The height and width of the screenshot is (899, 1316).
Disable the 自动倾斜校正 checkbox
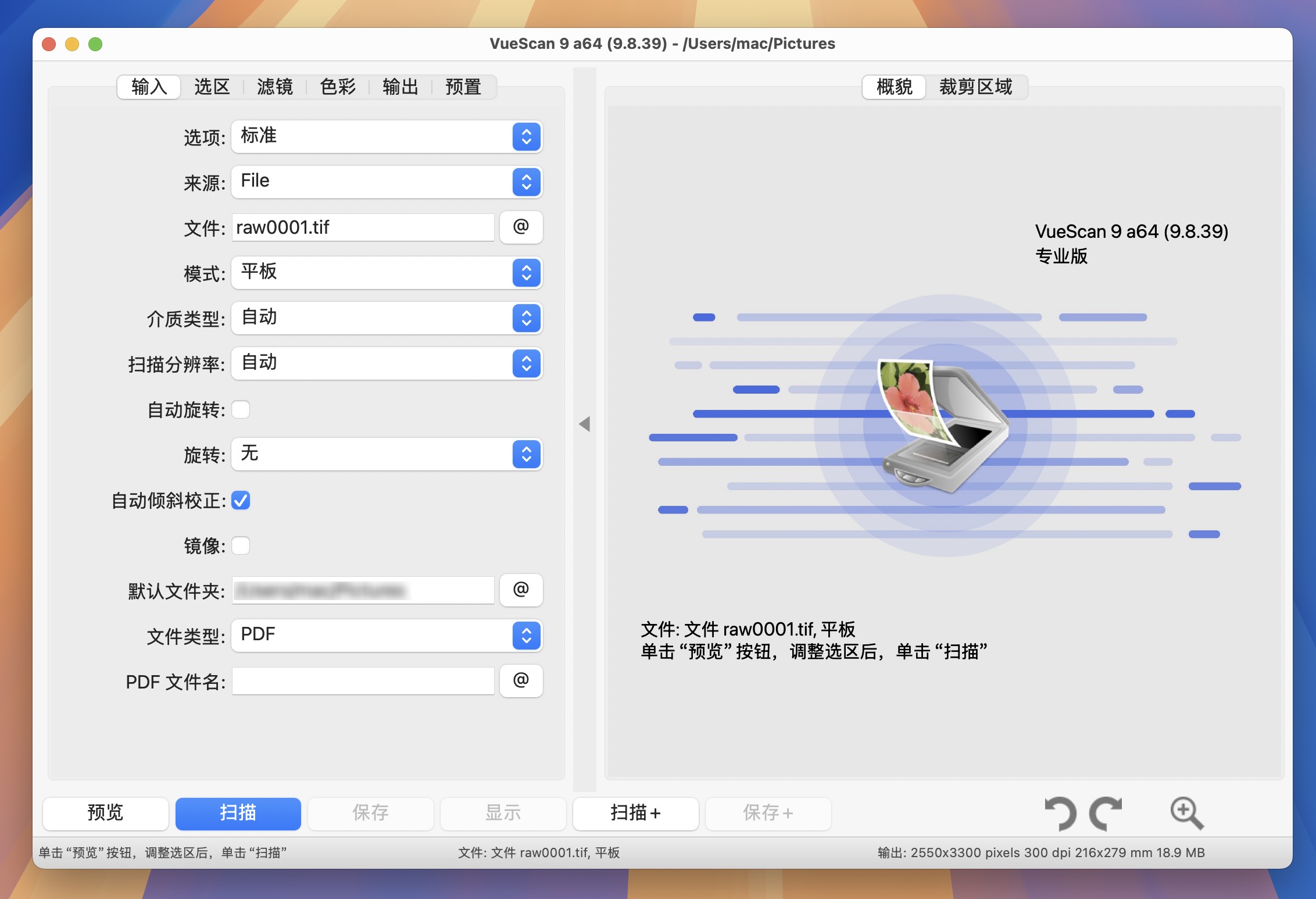point(241,500)
